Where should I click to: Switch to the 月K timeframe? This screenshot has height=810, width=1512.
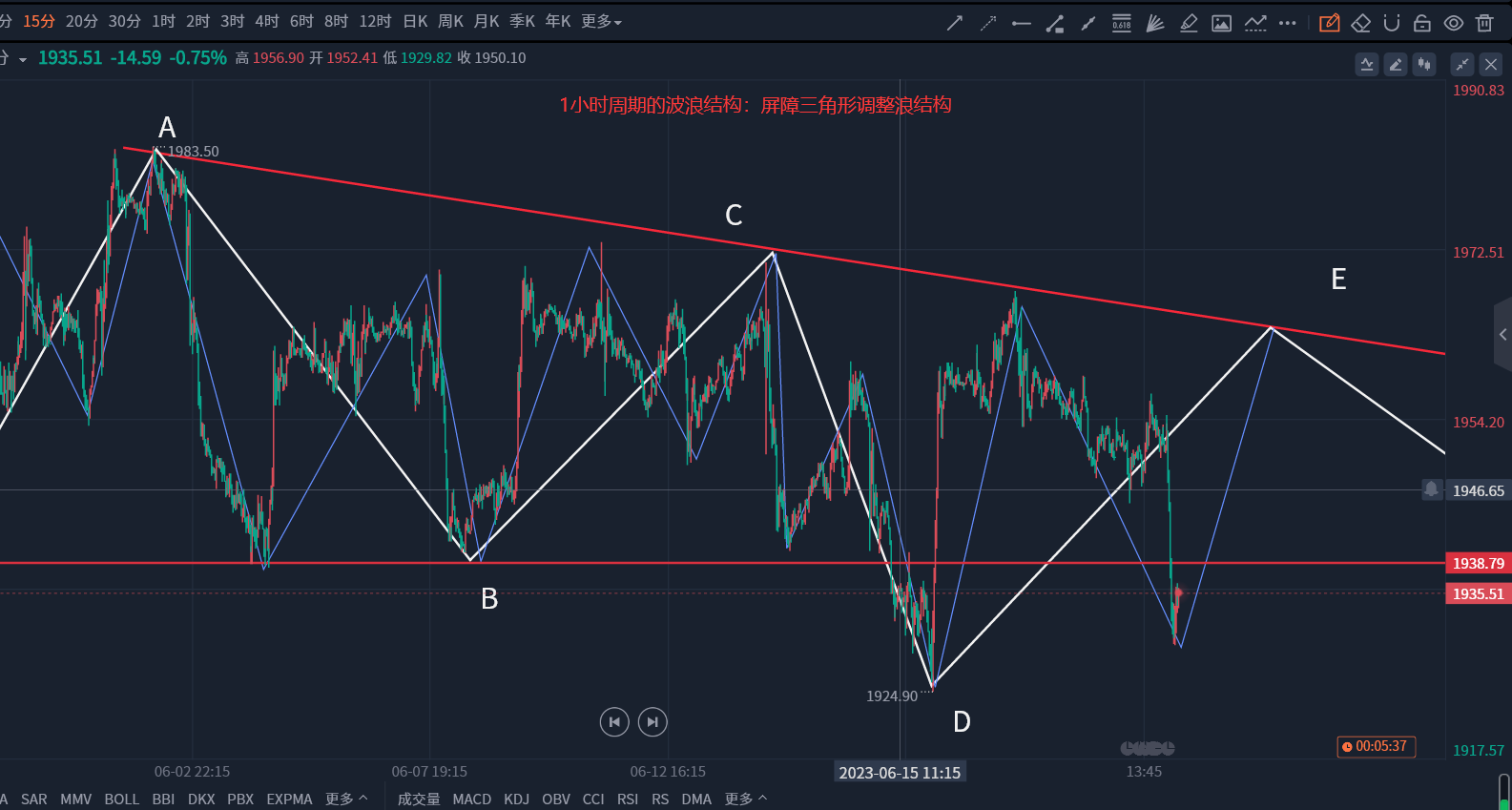(x=487, y=21)
